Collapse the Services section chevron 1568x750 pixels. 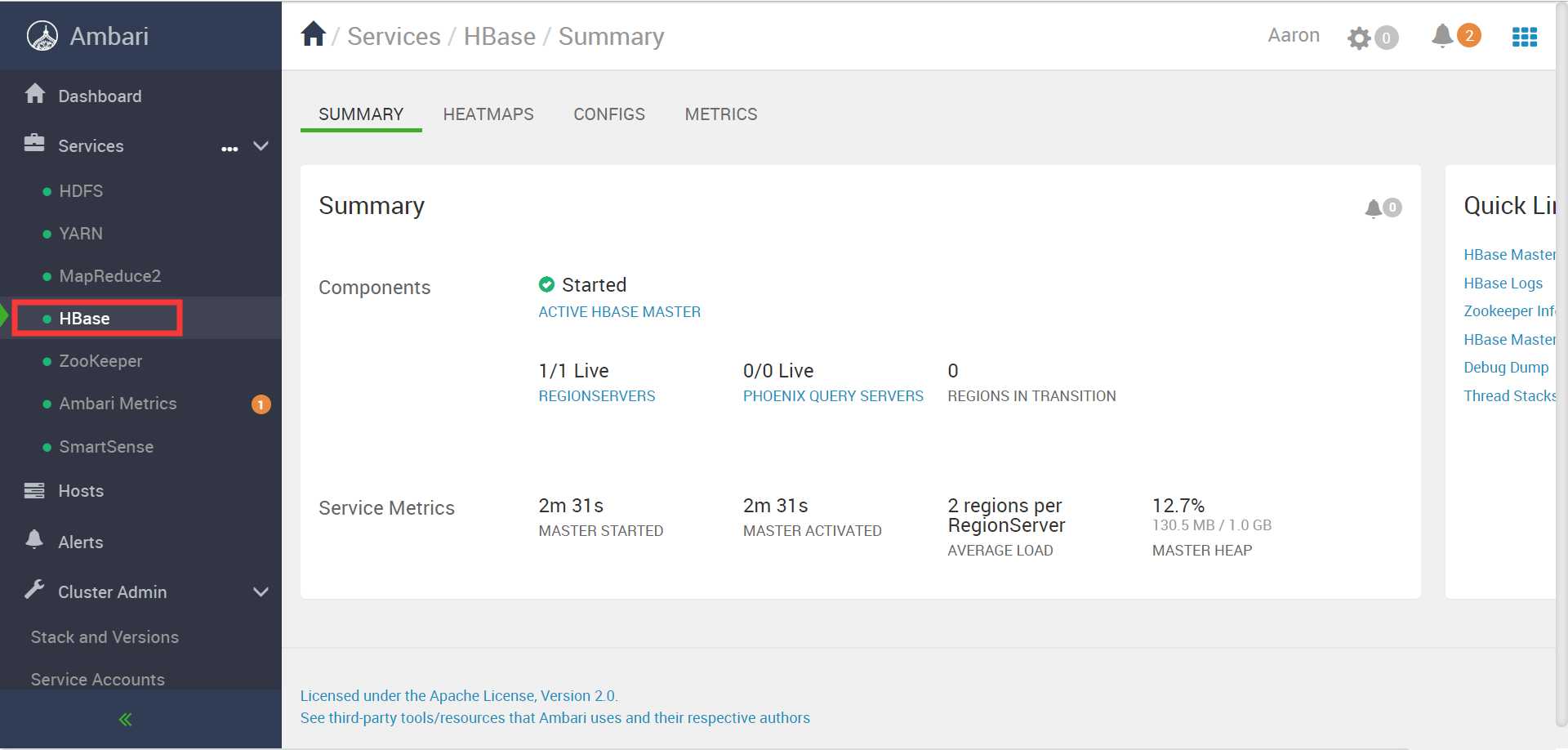point(261,146)
